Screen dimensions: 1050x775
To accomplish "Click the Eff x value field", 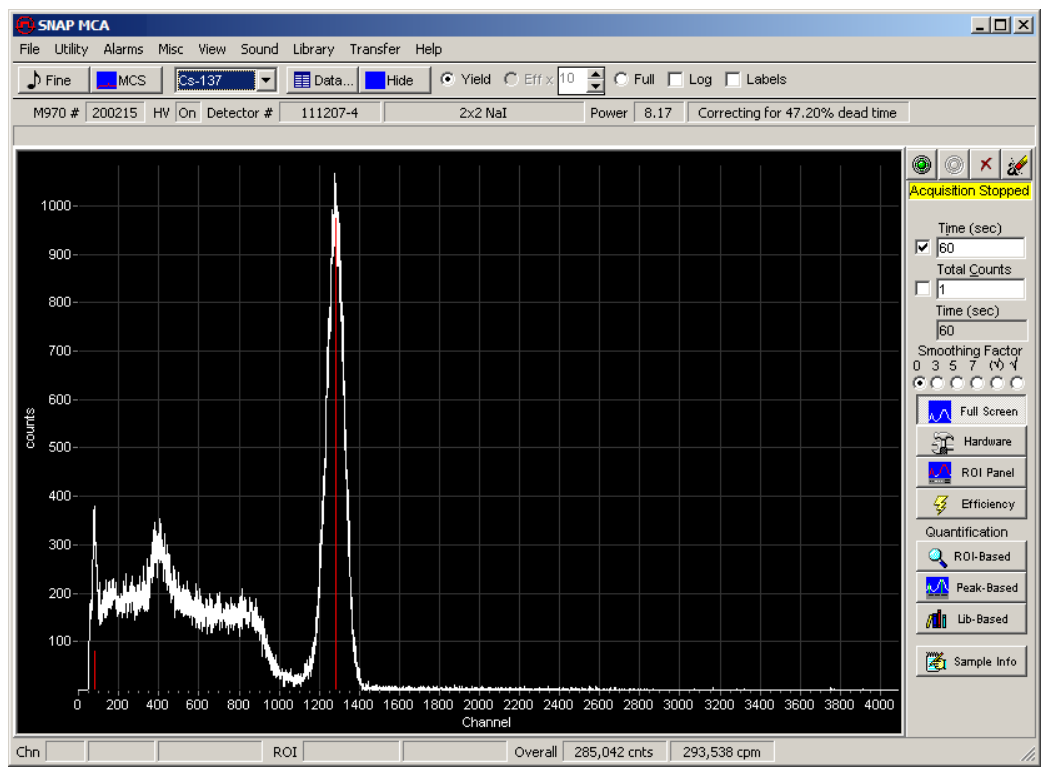I will (573, 80).
